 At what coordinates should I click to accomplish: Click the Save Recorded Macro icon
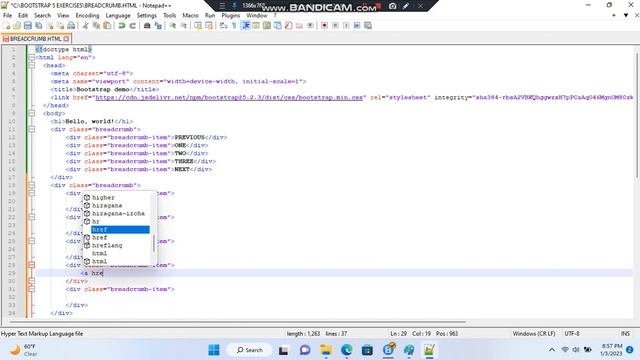[368, 25]
